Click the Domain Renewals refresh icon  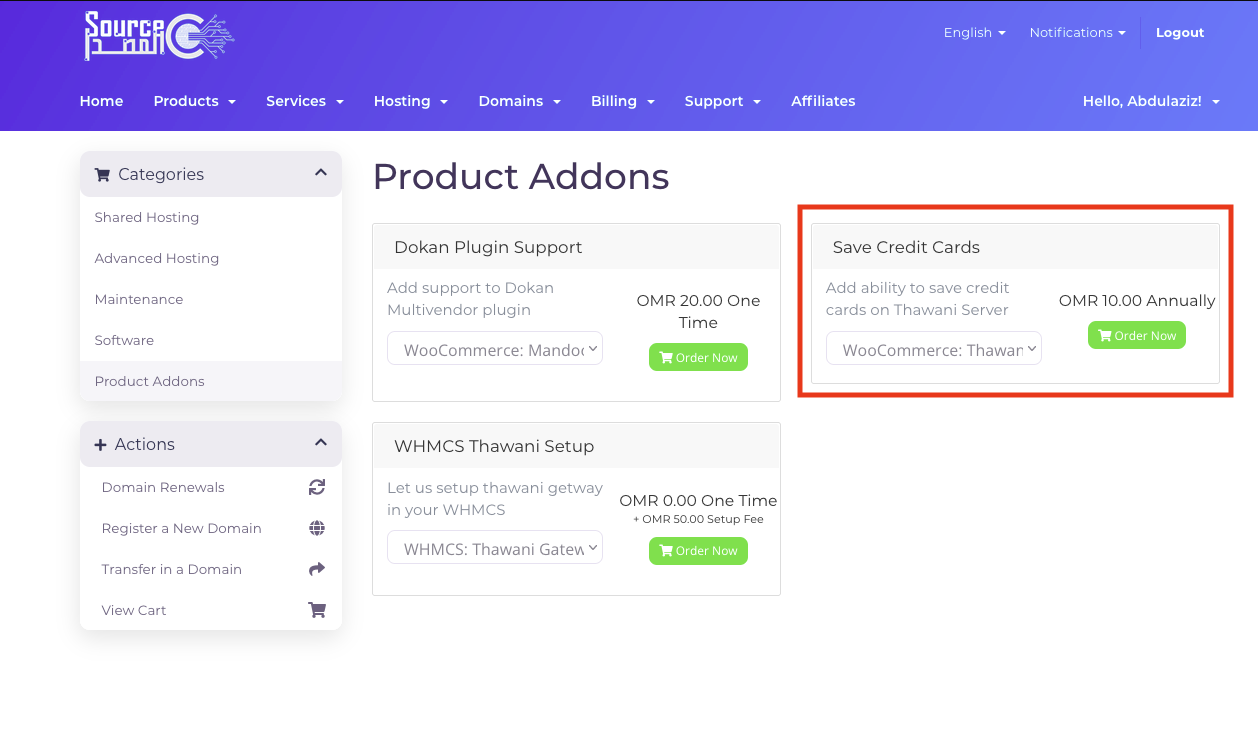click(x=317, y=487)
